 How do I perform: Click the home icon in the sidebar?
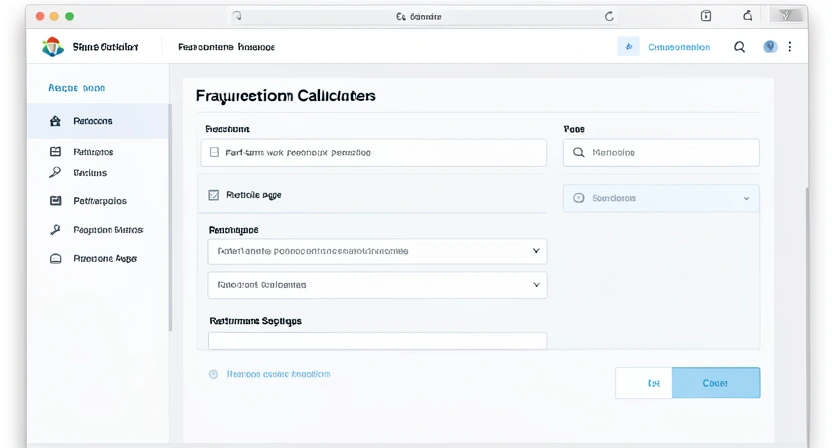pos(55,121)
